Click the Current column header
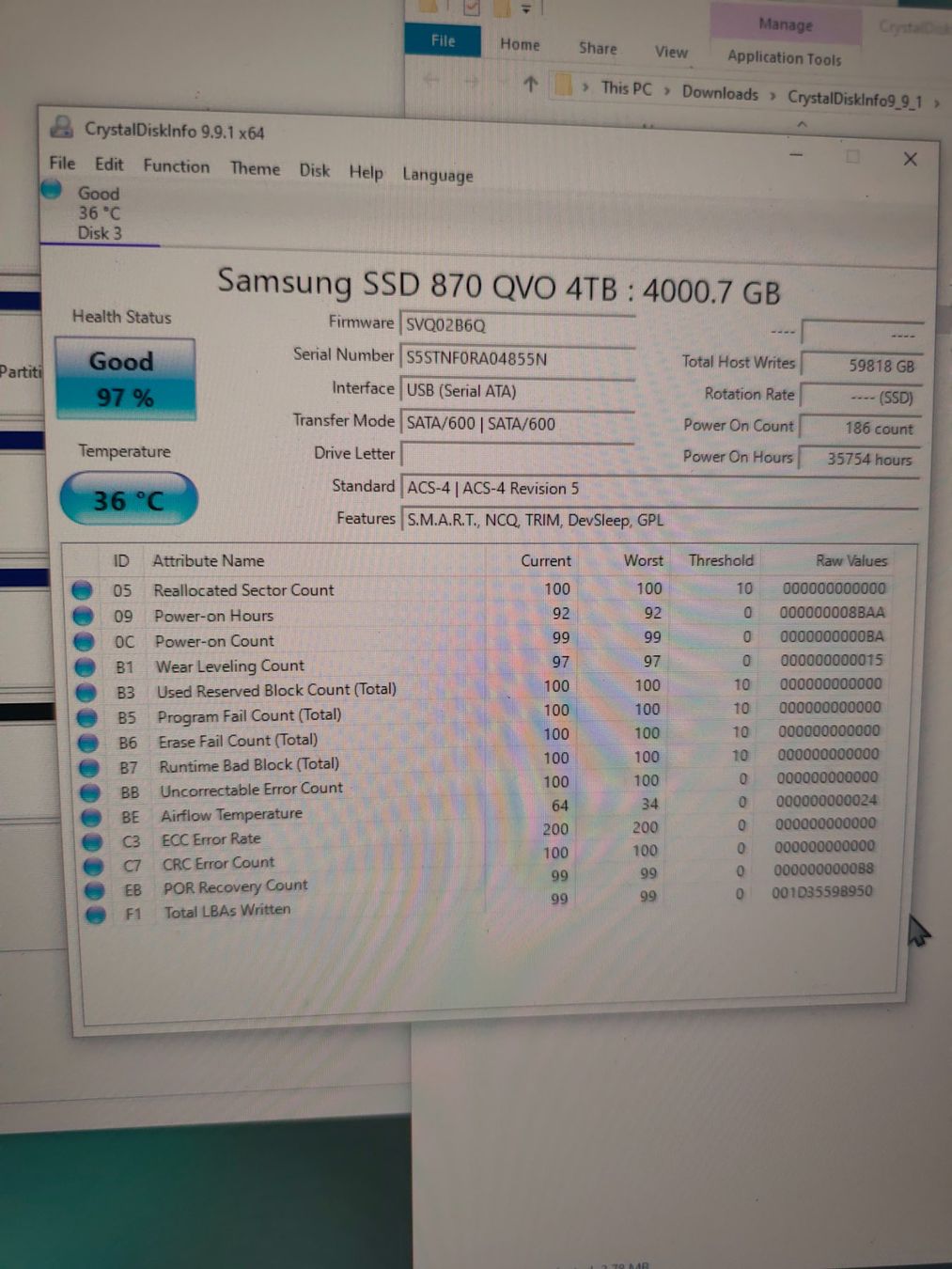 click(x=546, y=560)
